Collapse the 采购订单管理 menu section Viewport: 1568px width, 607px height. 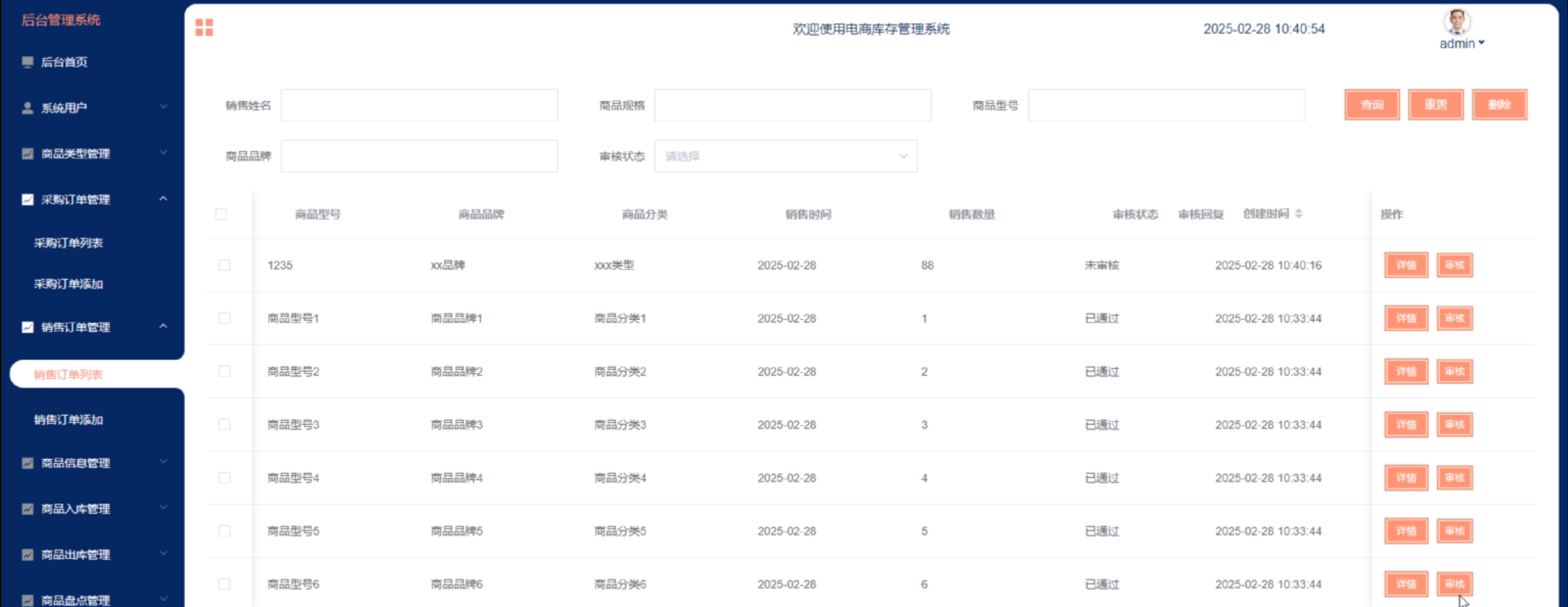click(x=163, y=199)
